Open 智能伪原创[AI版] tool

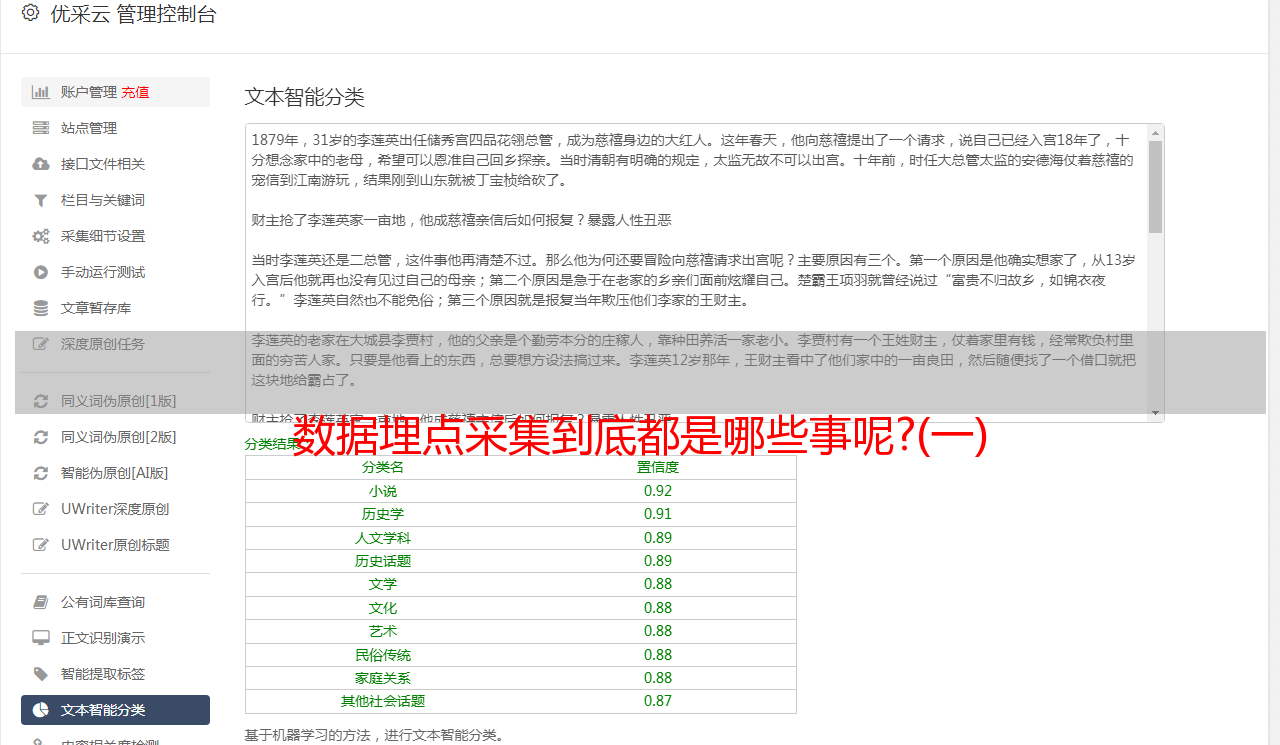[x=115, y=473]
